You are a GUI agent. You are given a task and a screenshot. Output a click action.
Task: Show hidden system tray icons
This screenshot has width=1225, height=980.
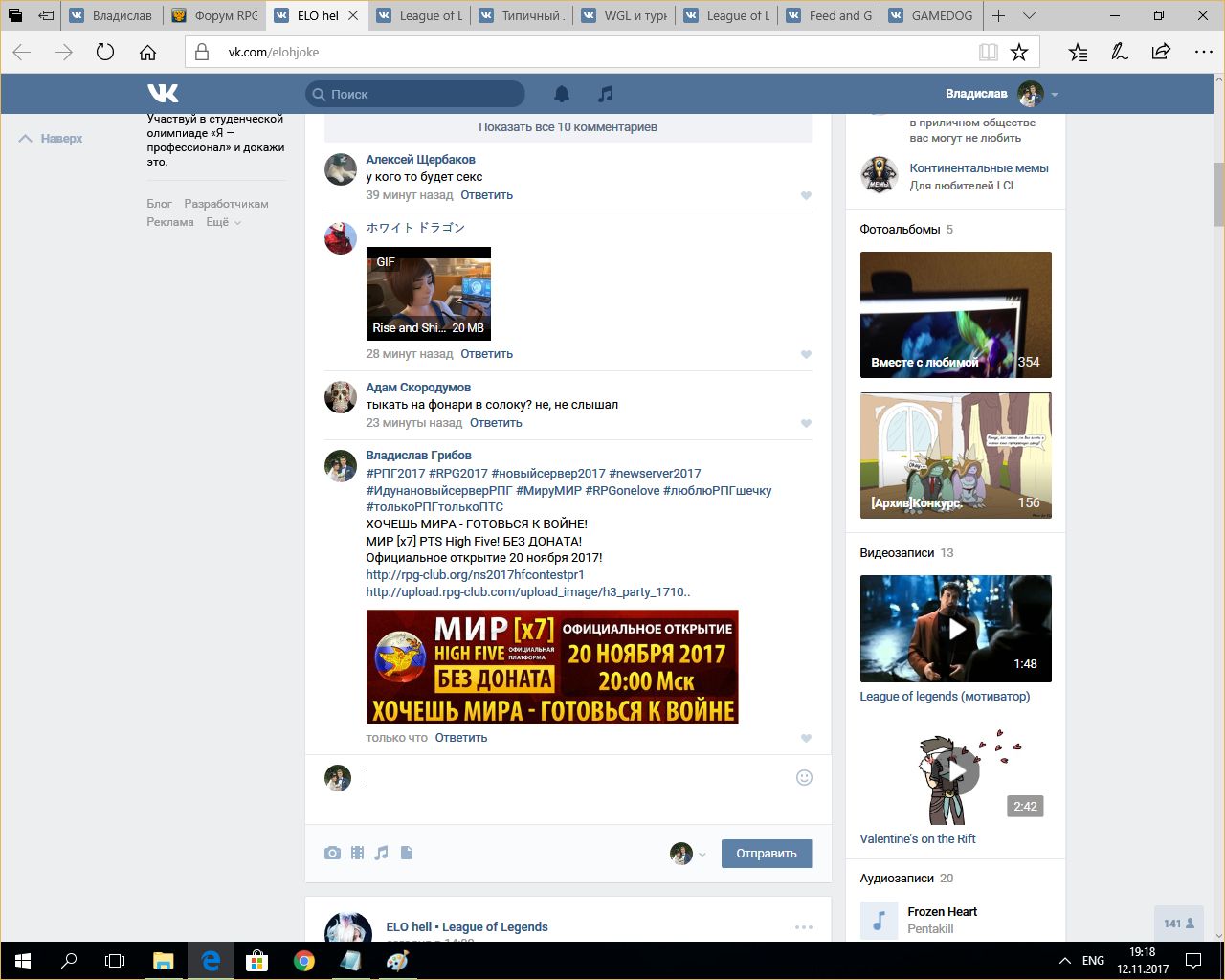click(x=1064, y=960)
